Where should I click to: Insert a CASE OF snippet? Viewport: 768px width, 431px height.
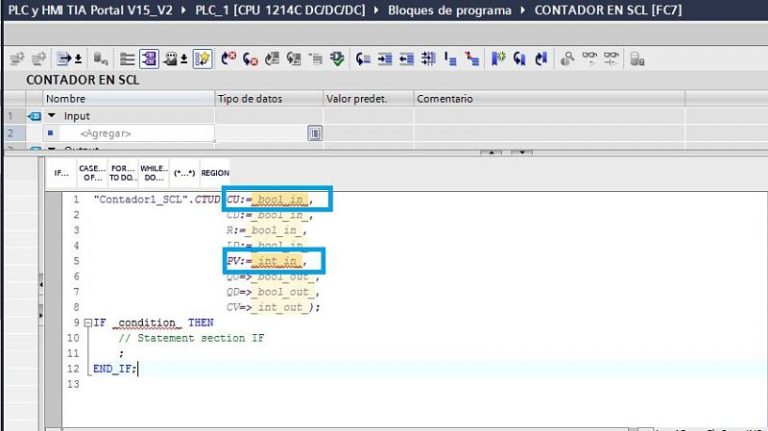(91, 172)
